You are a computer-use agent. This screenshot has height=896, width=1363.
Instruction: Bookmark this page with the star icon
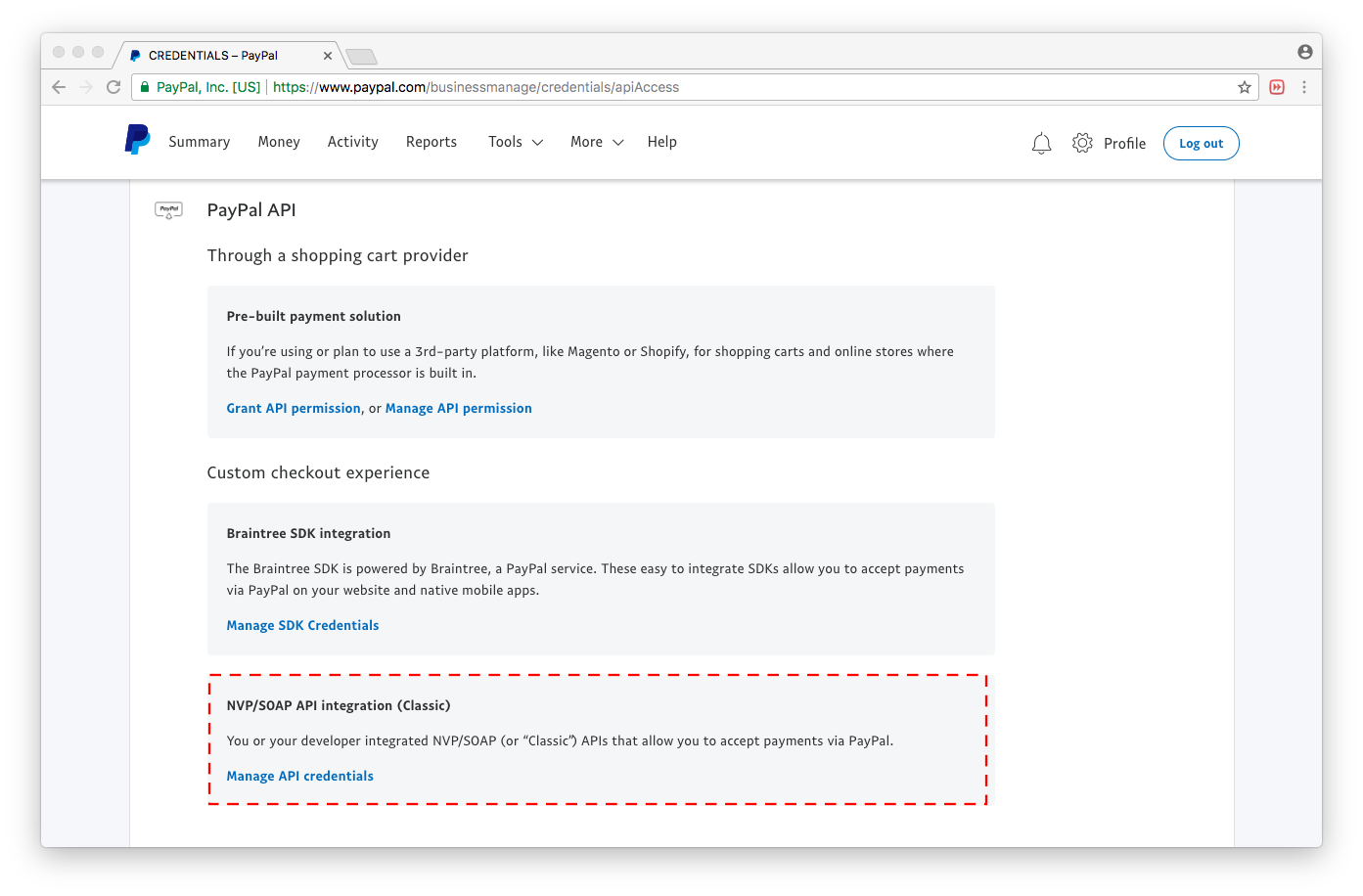click(x=1245, y=87)
